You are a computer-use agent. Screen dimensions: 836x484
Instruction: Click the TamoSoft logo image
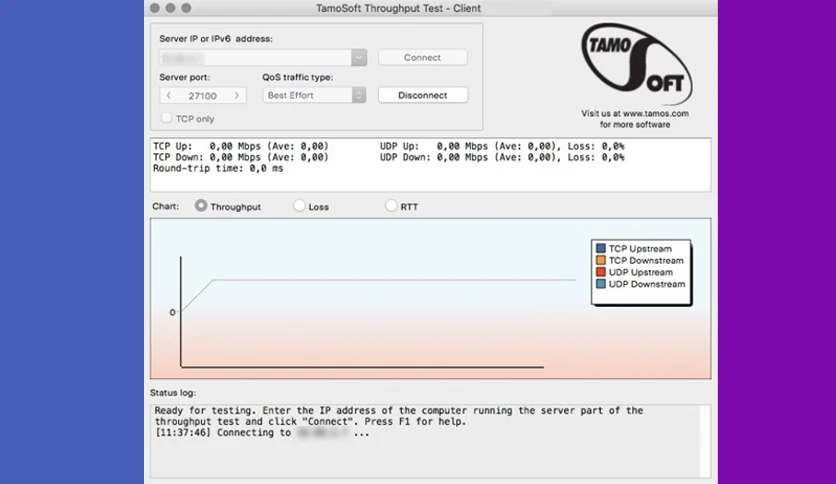pos(636,63)
